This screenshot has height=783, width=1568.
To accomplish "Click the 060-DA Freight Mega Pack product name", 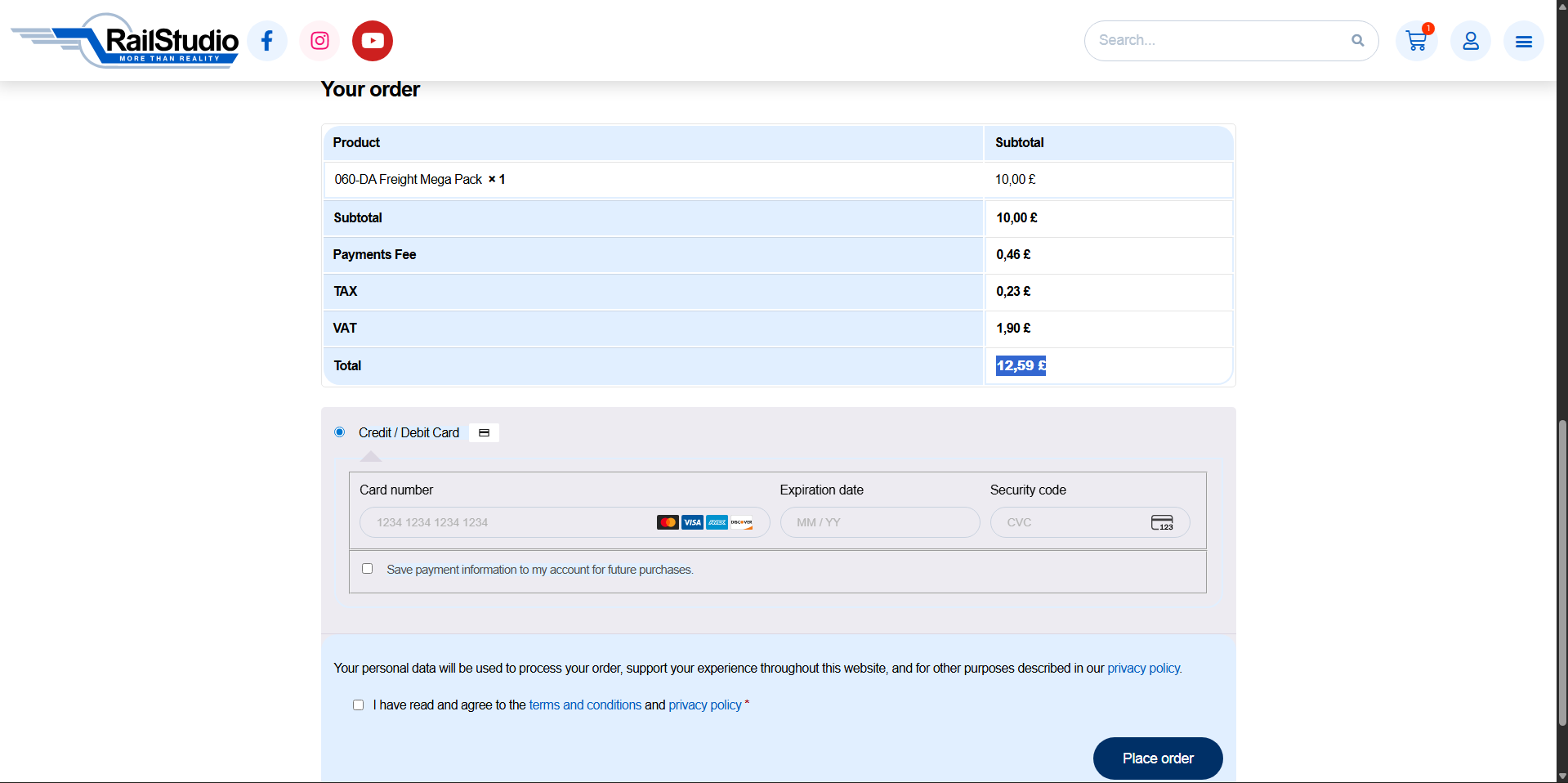I will pyautogui.click(x=409, y=179).
